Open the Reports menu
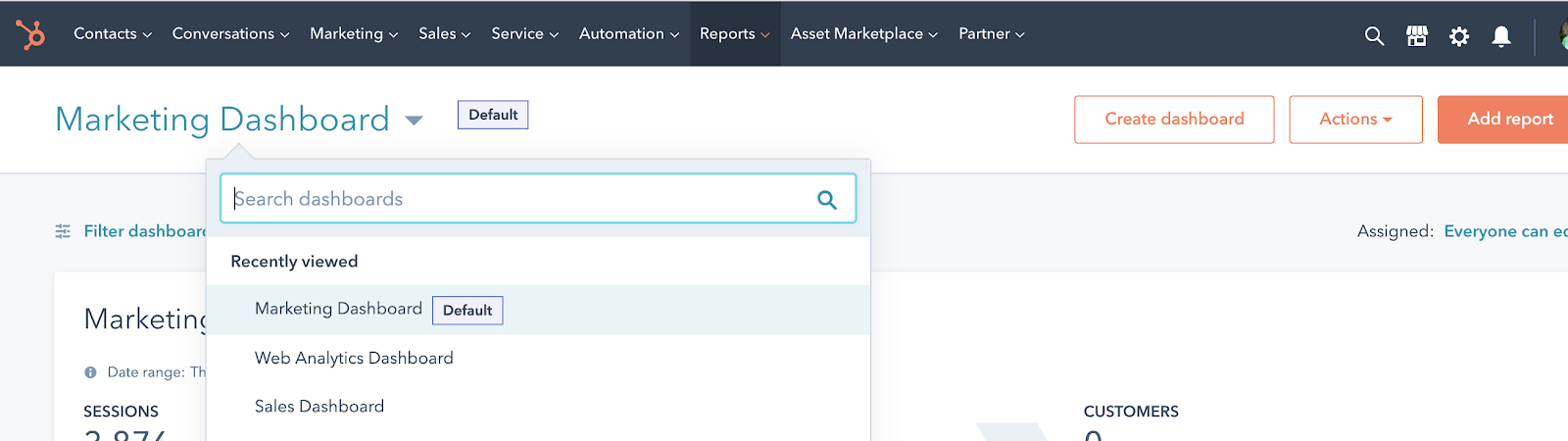 point(735,33)
